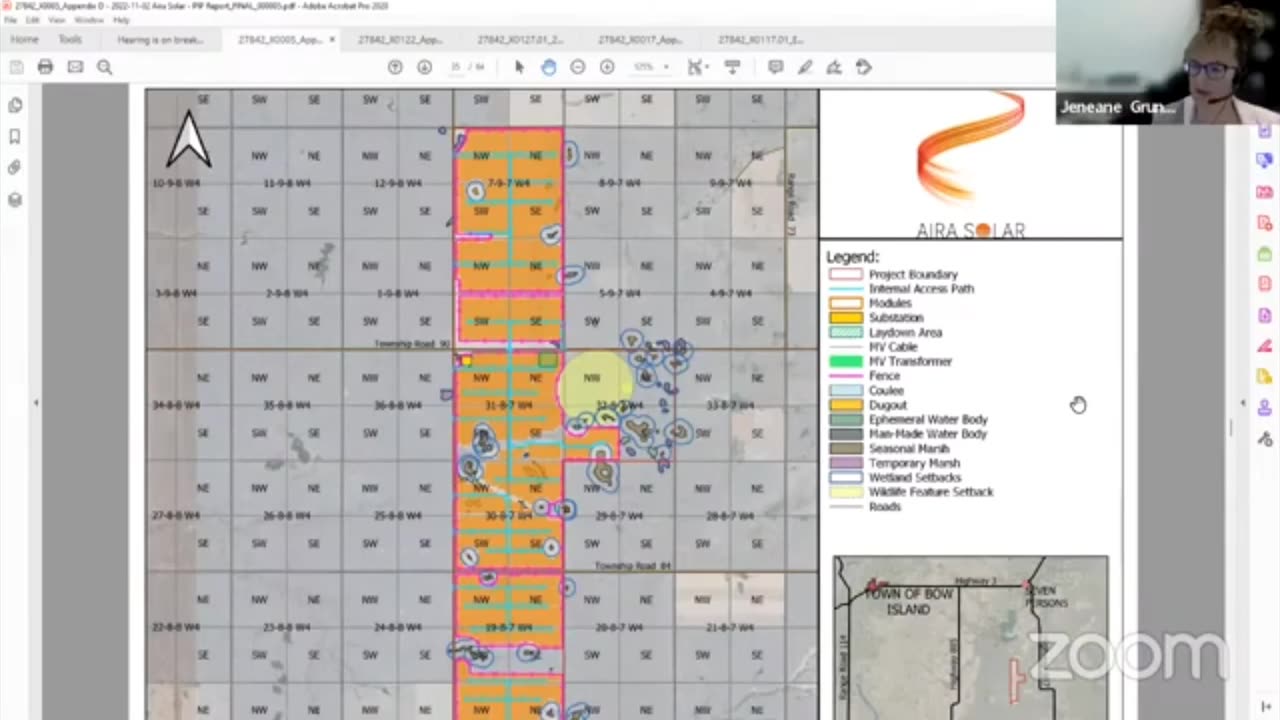Image resolution: width=1280 pixels, height=720 pixels.
Task: Go to previous page arrow
Action: click(x=395, y=67)
